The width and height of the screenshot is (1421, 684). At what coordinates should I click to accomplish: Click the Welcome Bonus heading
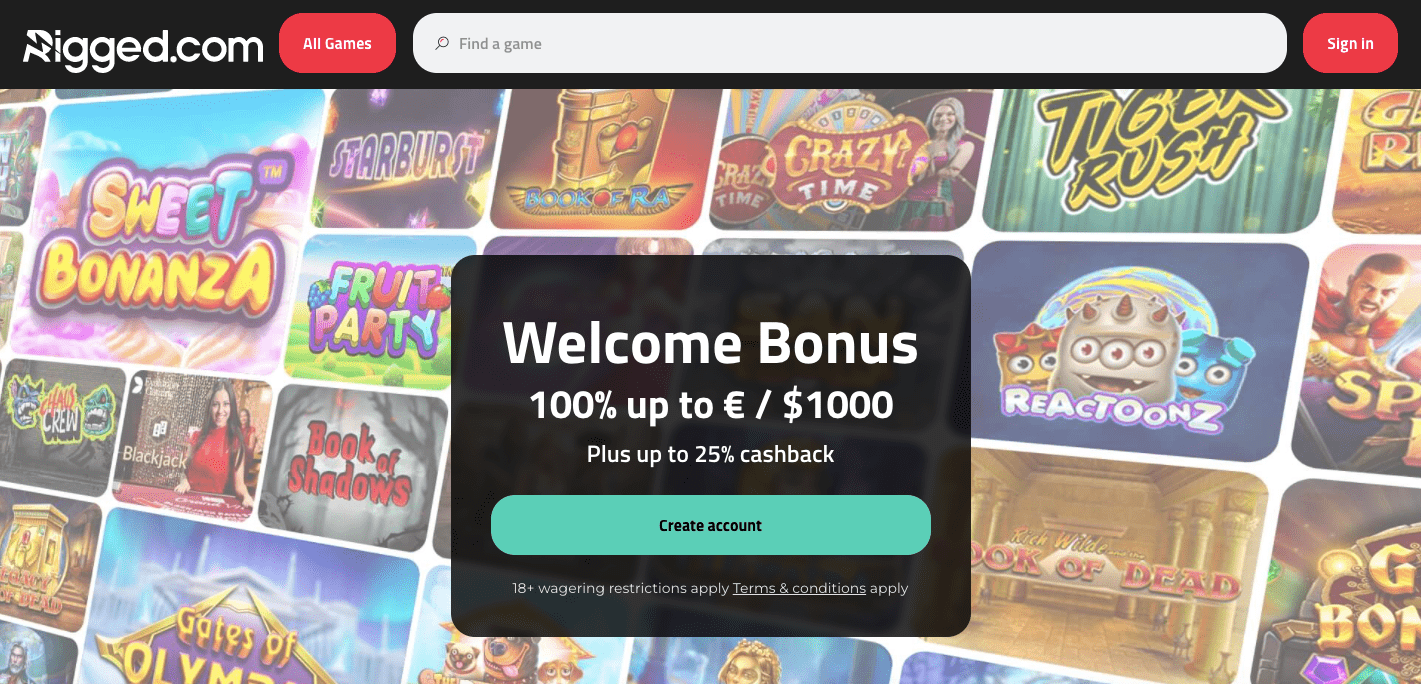click(710, 343)
